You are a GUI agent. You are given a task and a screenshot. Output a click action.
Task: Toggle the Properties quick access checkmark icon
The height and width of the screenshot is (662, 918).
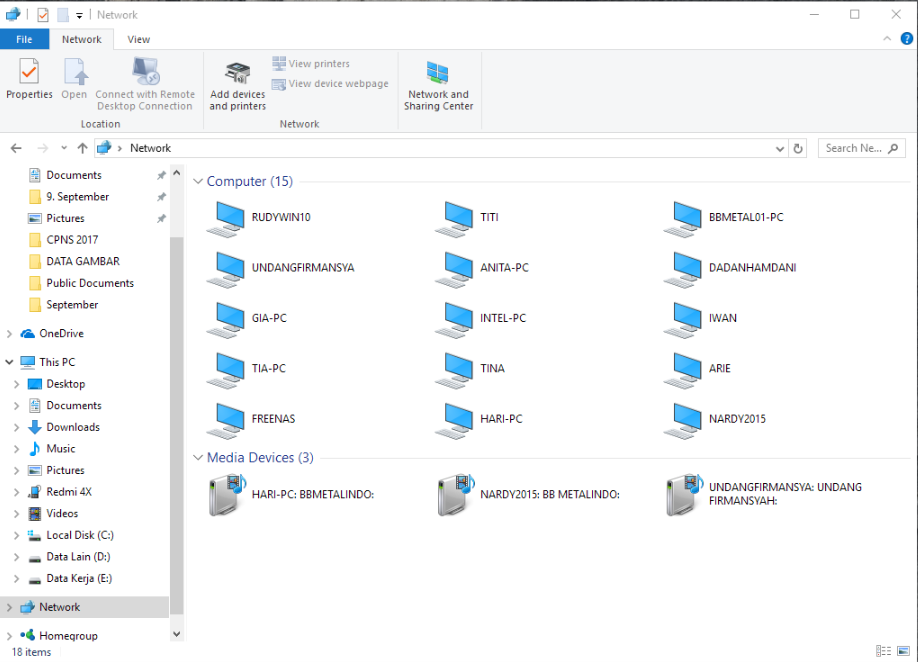[43, 15]
